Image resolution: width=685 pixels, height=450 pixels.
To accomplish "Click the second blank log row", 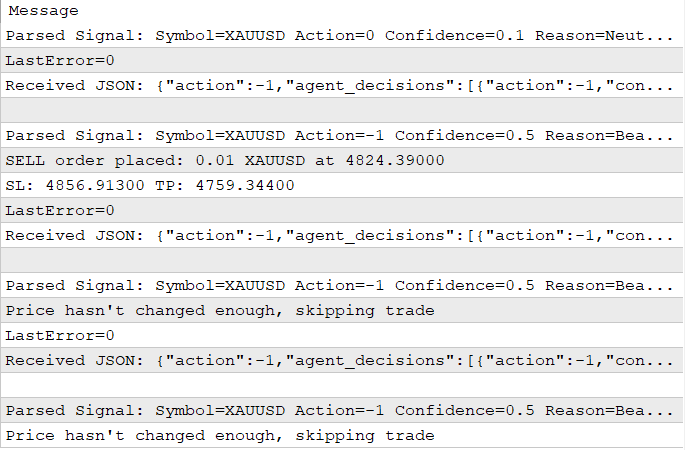I will point(339,260).
